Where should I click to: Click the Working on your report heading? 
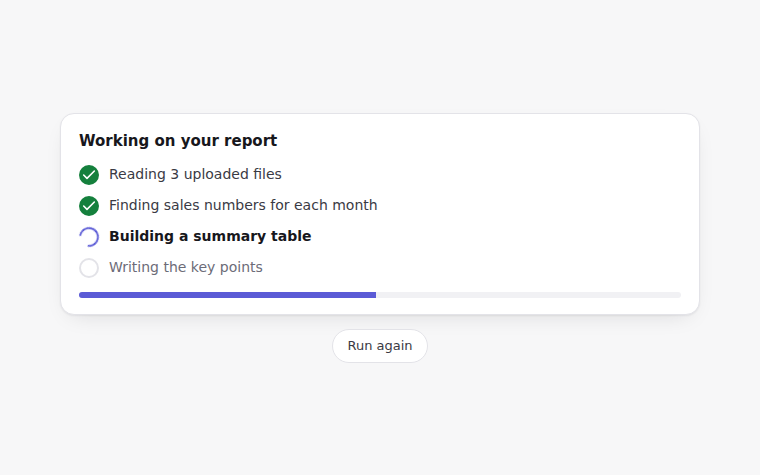pyautogui.click(x=178, y=141)
